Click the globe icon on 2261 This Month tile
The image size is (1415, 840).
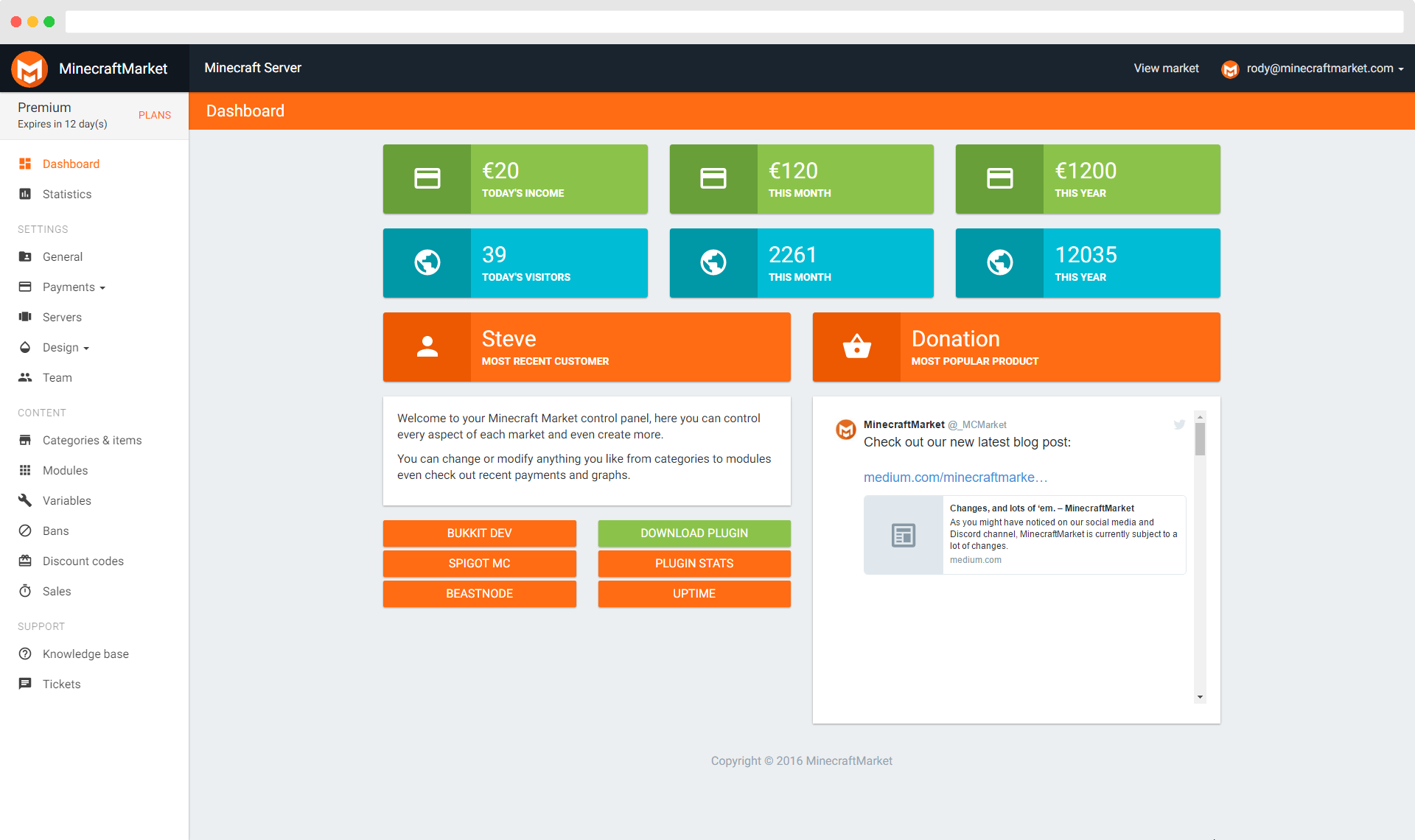click(x=713, y=262)
